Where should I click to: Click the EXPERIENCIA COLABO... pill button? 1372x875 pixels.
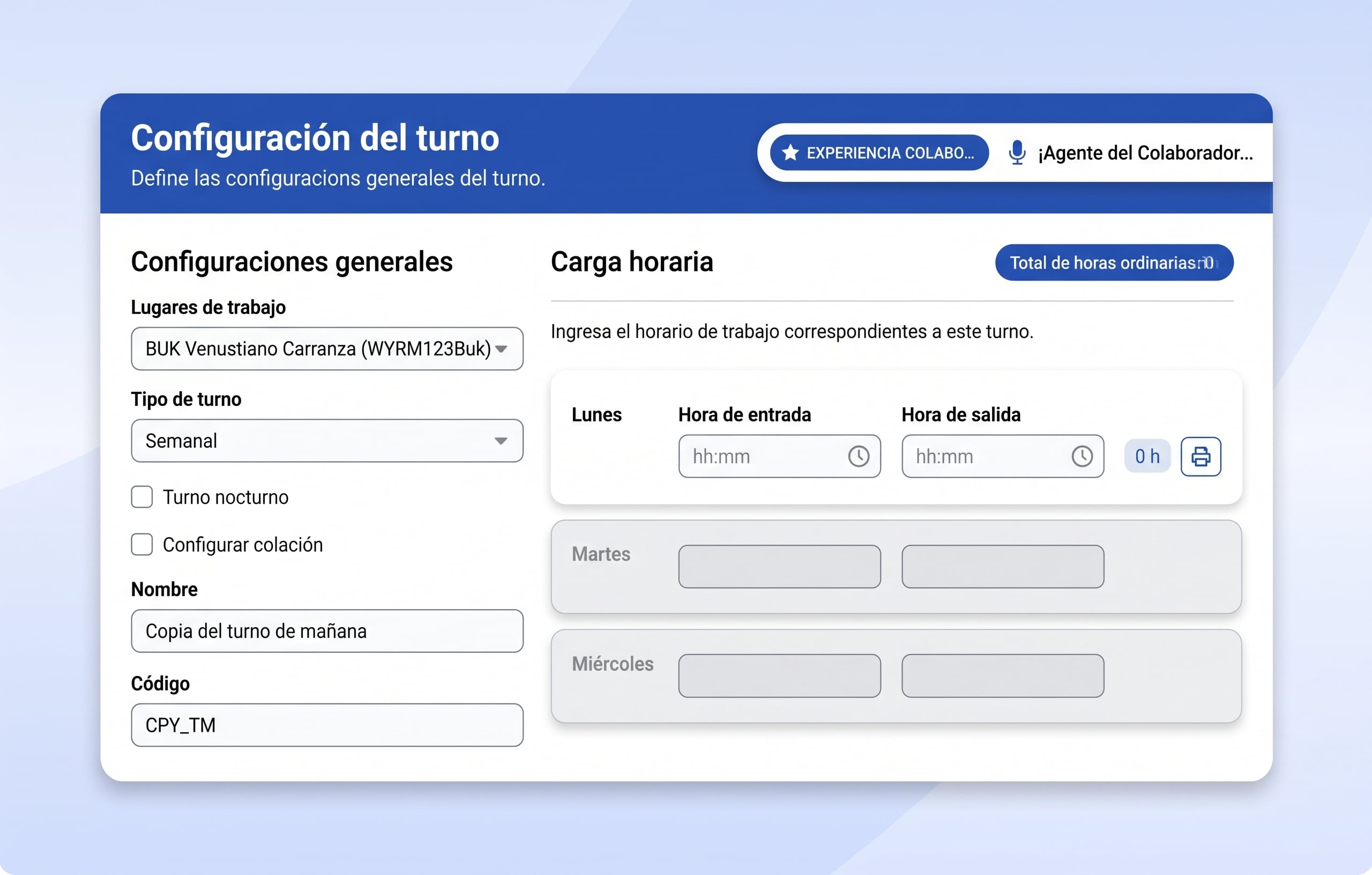879,153
